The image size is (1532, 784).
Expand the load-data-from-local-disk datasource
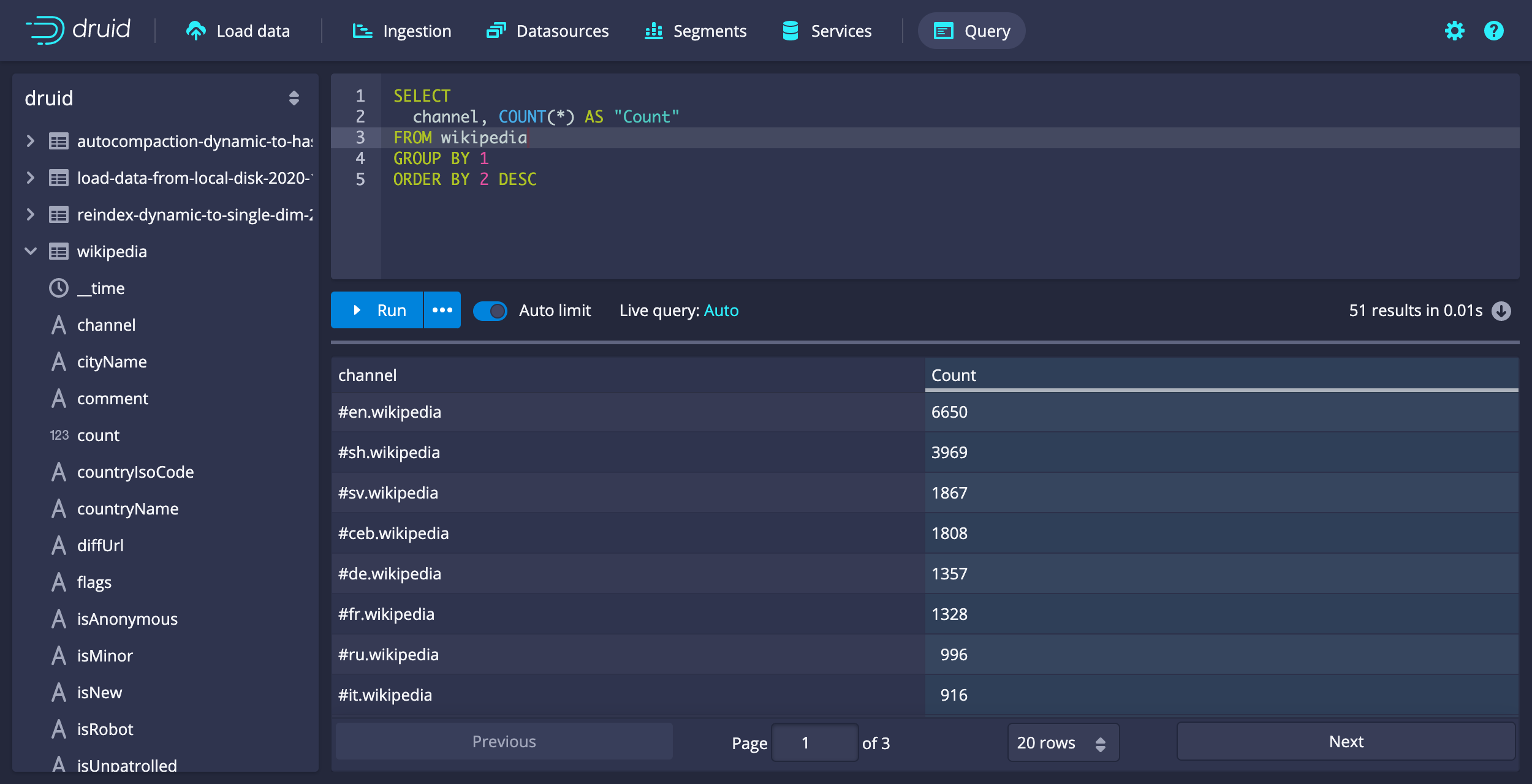coord(29,178)
